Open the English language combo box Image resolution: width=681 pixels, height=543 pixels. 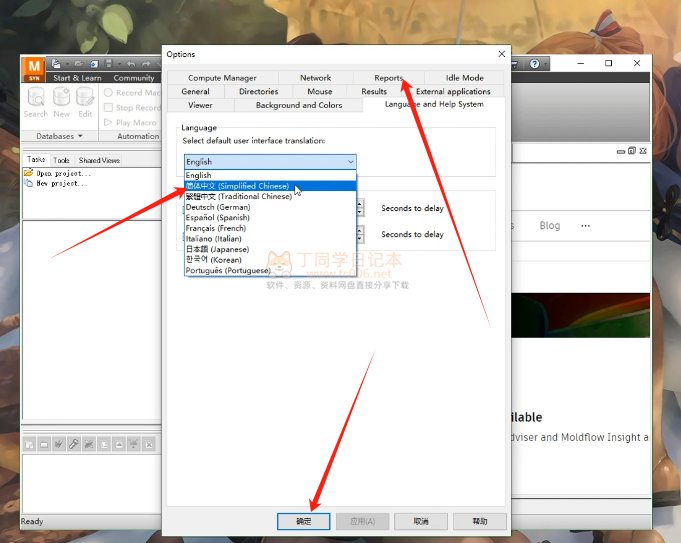click(x=269, y=161)
